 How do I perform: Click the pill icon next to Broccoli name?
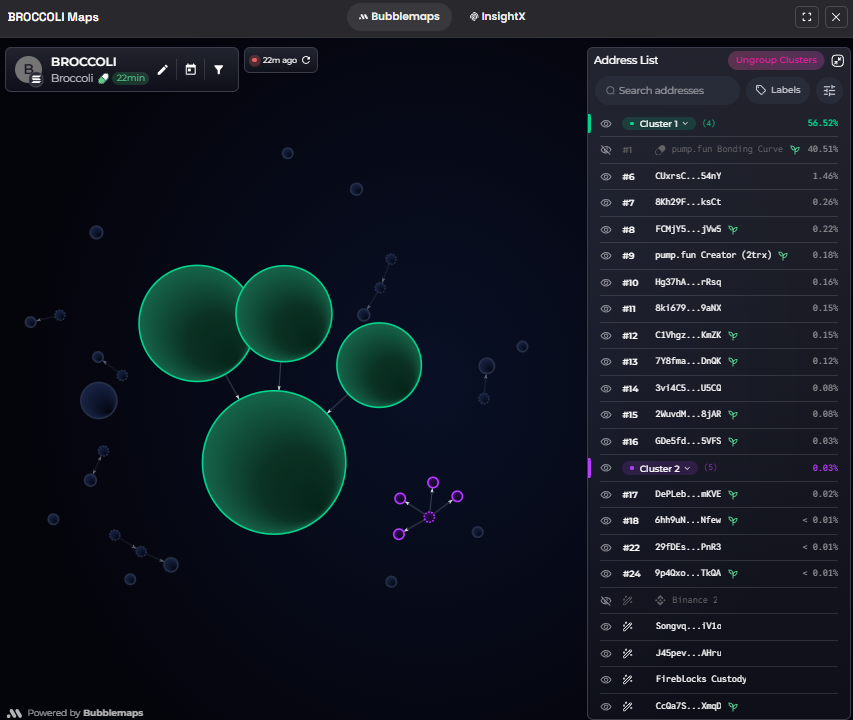pos(103,78)
